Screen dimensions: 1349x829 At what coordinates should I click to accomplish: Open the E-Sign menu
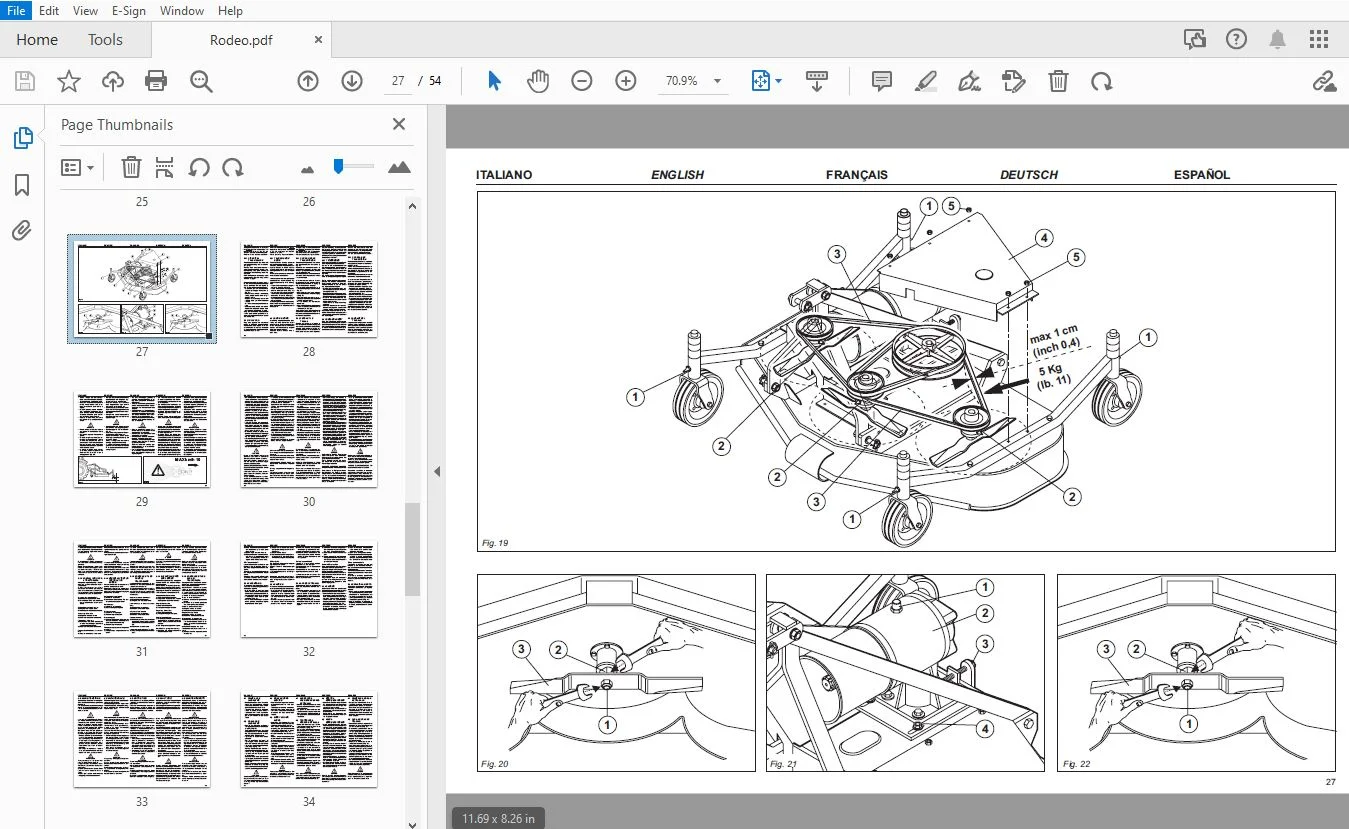pyautogui.click(x=129, y=10)
